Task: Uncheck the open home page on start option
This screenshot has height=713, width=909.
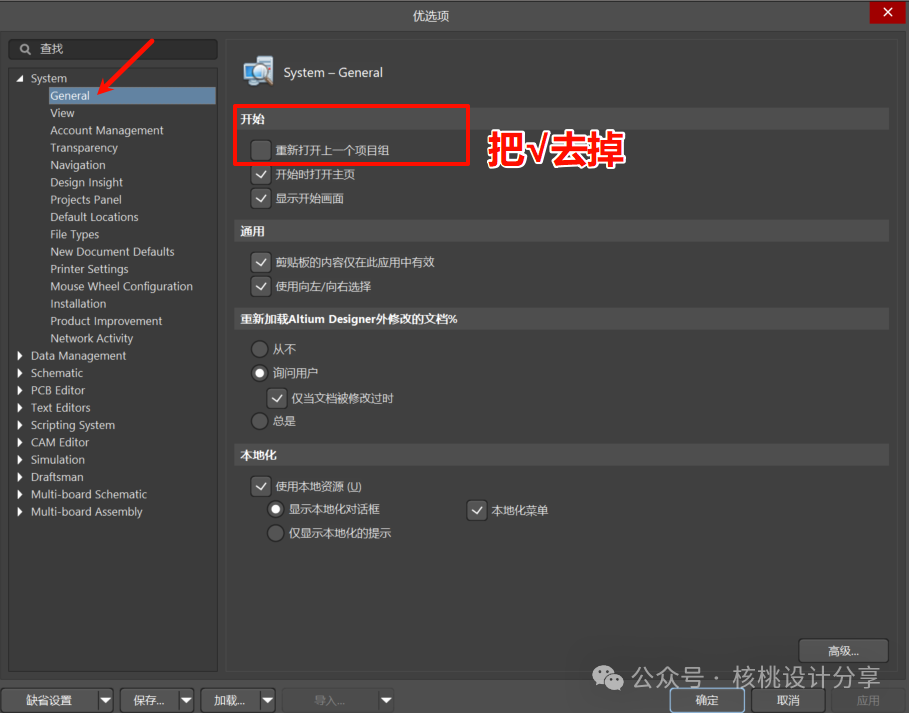Action: click(261, 174)
